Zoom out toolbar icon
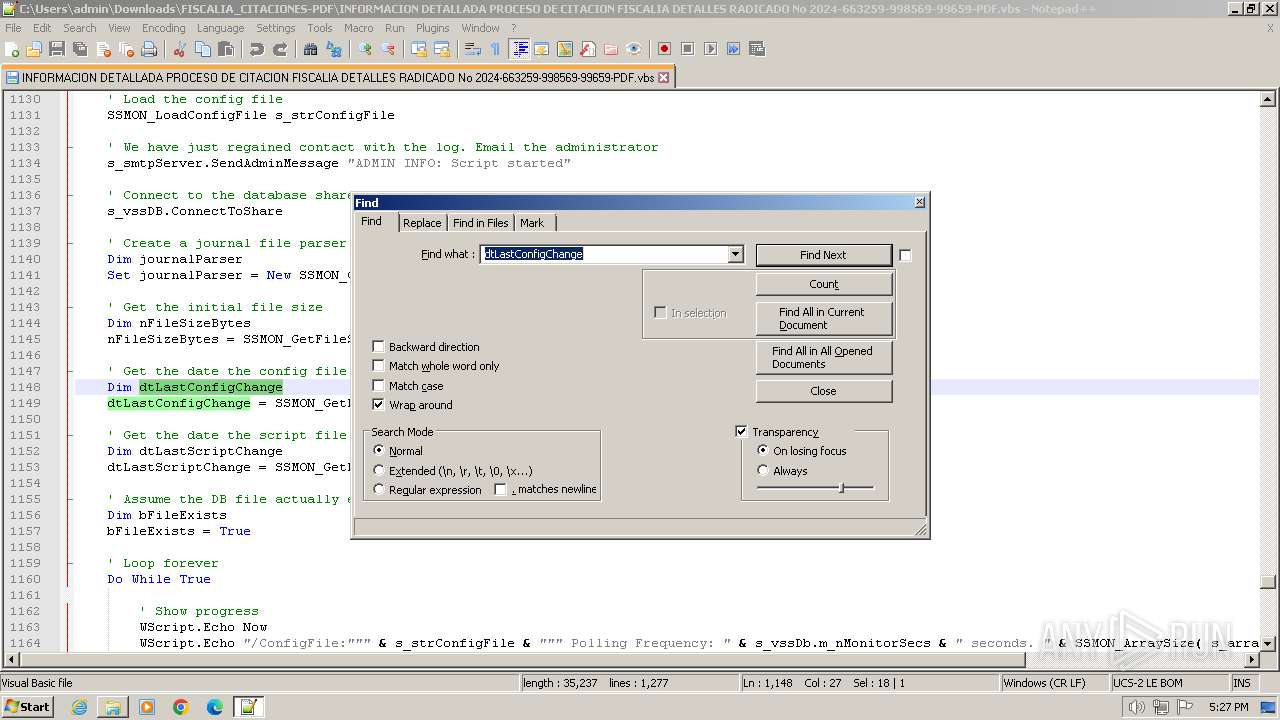Viewport: 1280px width, 720px height. coord(388,49)
